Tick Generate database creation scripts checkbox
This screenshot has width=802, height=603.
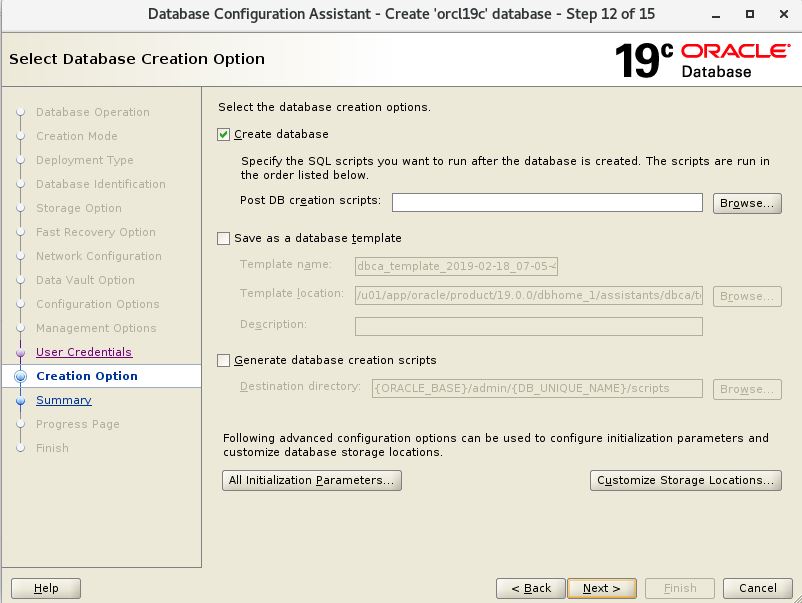(224, 361)
